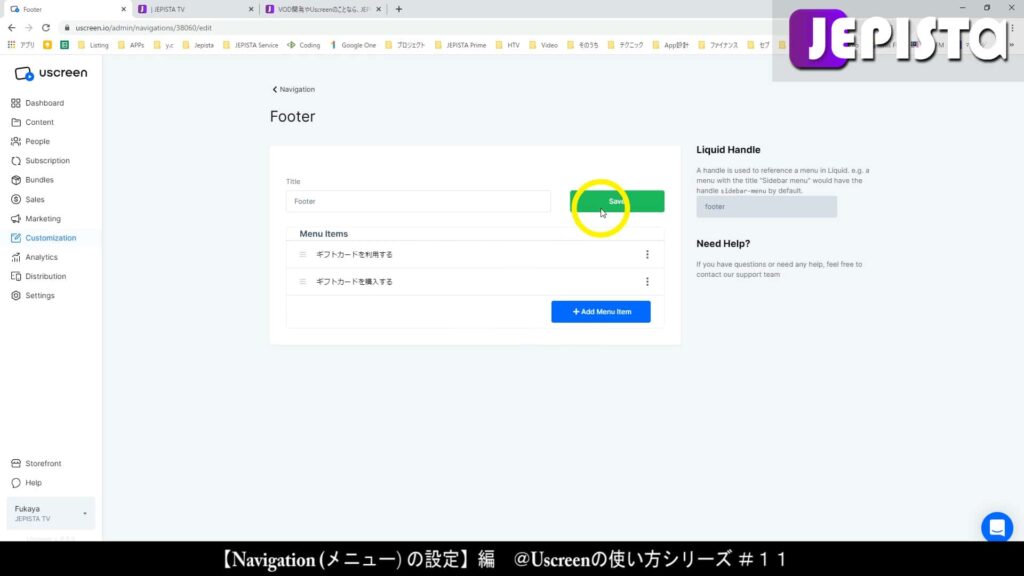1024x576 pixels.
Task: Save the Footer navigation
Action: [616, 201]
